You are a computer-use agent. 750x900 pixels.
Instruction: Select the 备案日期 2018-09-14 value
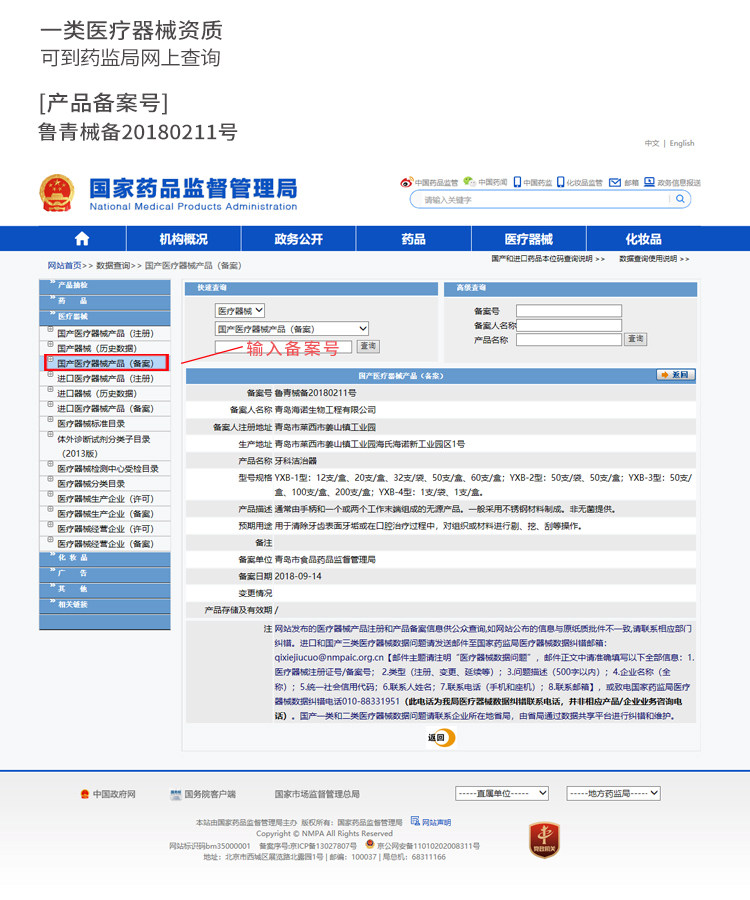[298, 576]
